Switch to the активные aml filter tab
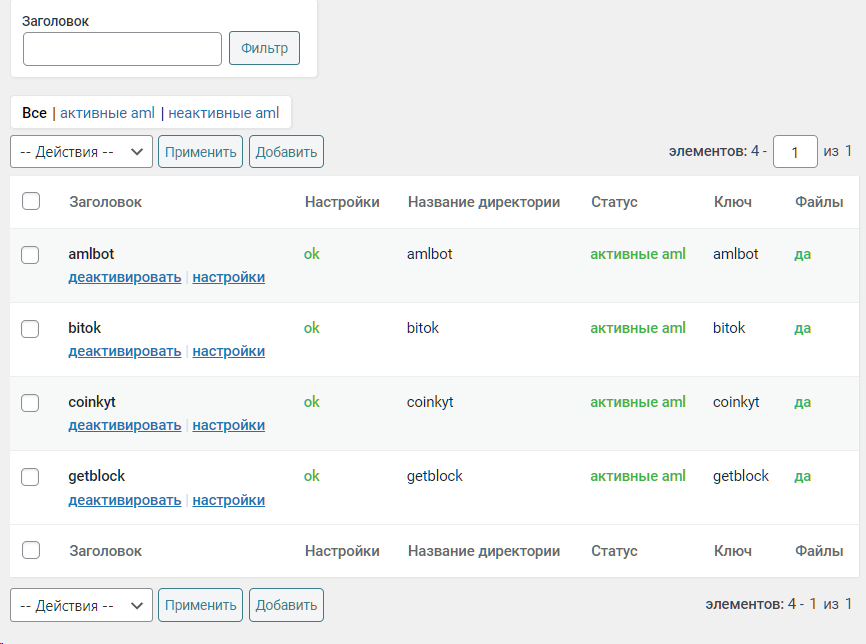 [x=107, y=113]
